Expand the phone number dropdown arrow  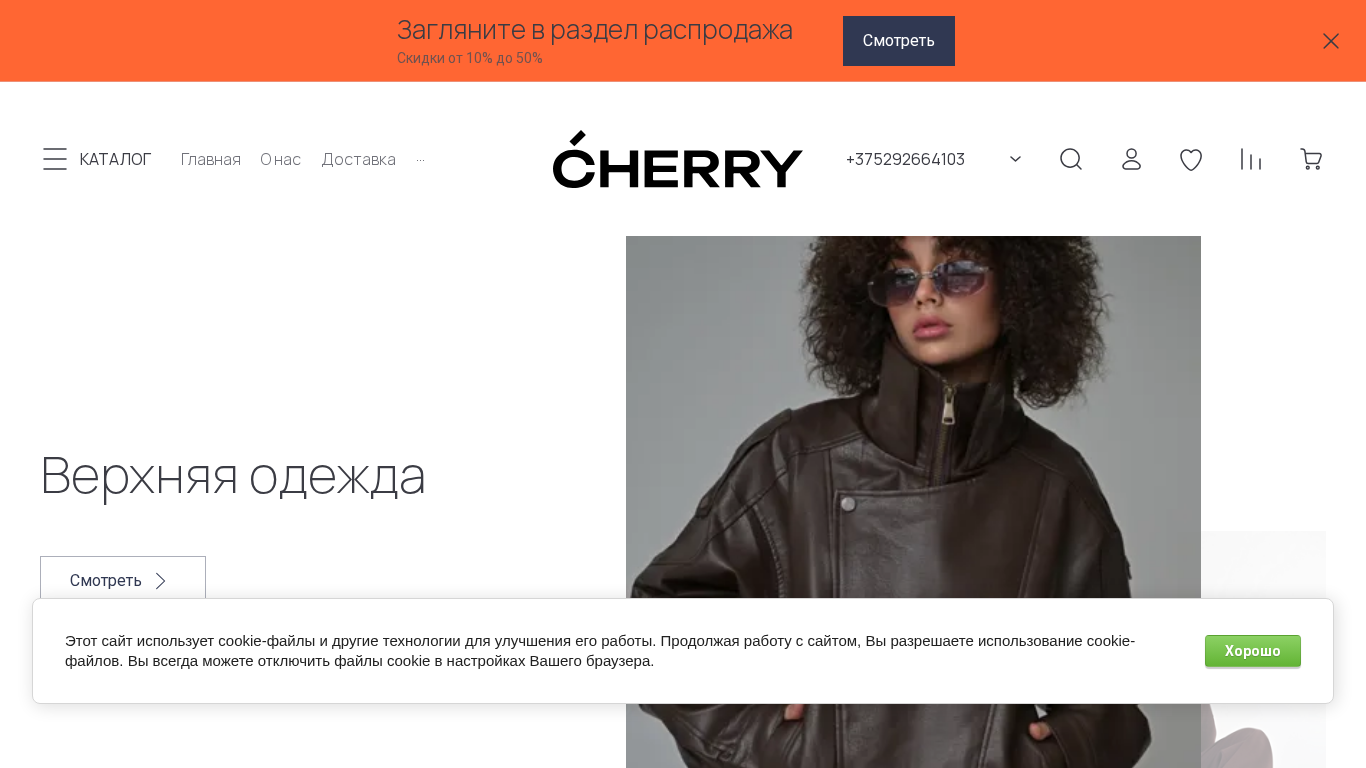pos(1015,159)
